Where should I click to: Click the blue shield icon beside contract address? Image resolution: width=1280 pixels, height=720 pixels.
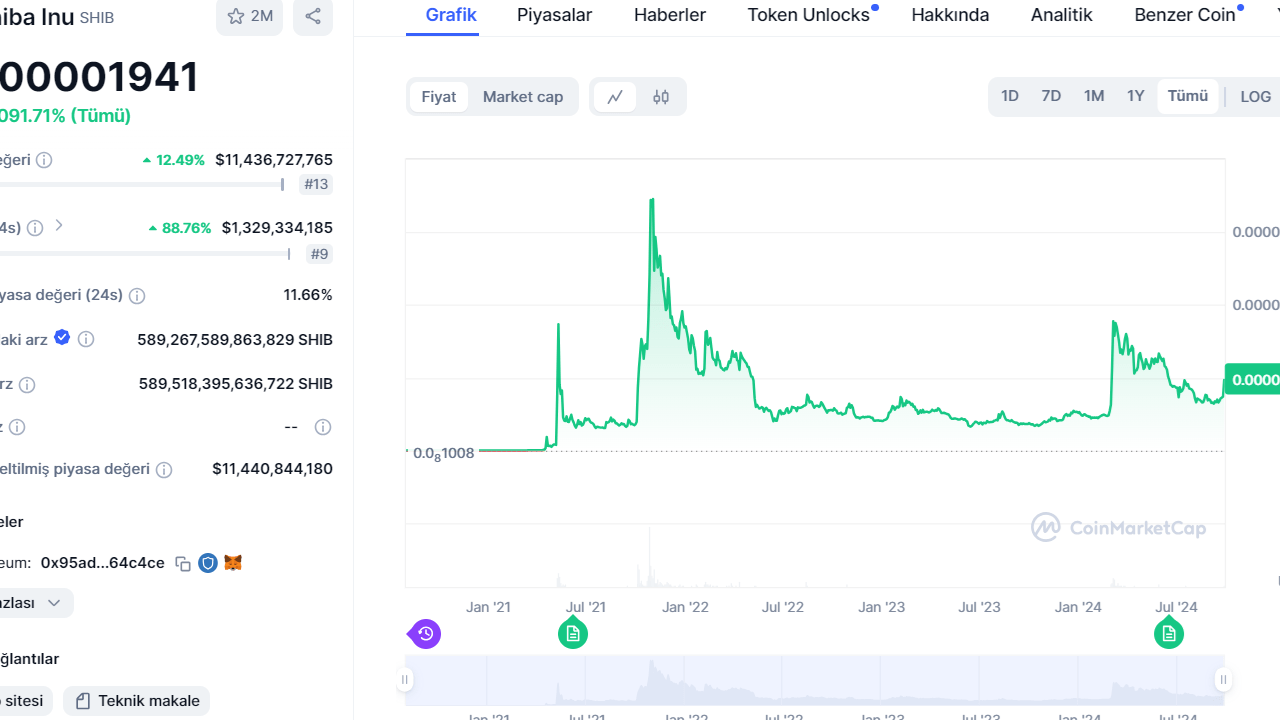point(208,563)
